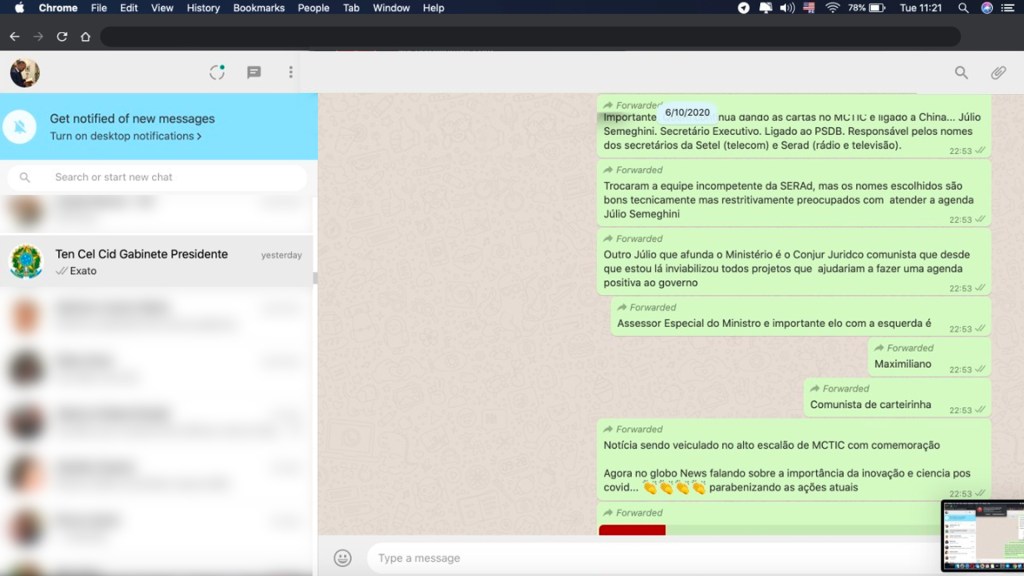Open the battery status menu showing 78%
Viewport: 1024px width, 576px height.
point(869,8)
